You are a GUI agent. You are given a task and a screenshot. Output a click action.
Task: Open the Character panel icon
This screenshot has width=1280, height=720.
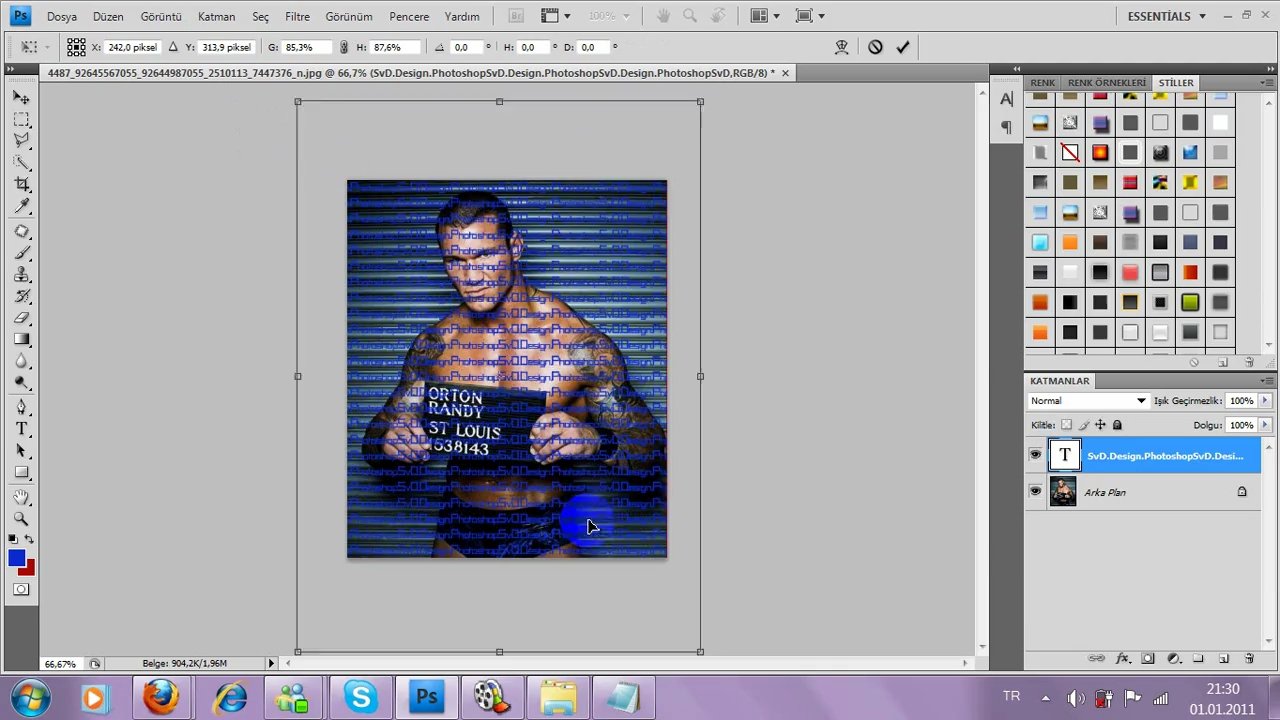click(x=1006, y=99)
